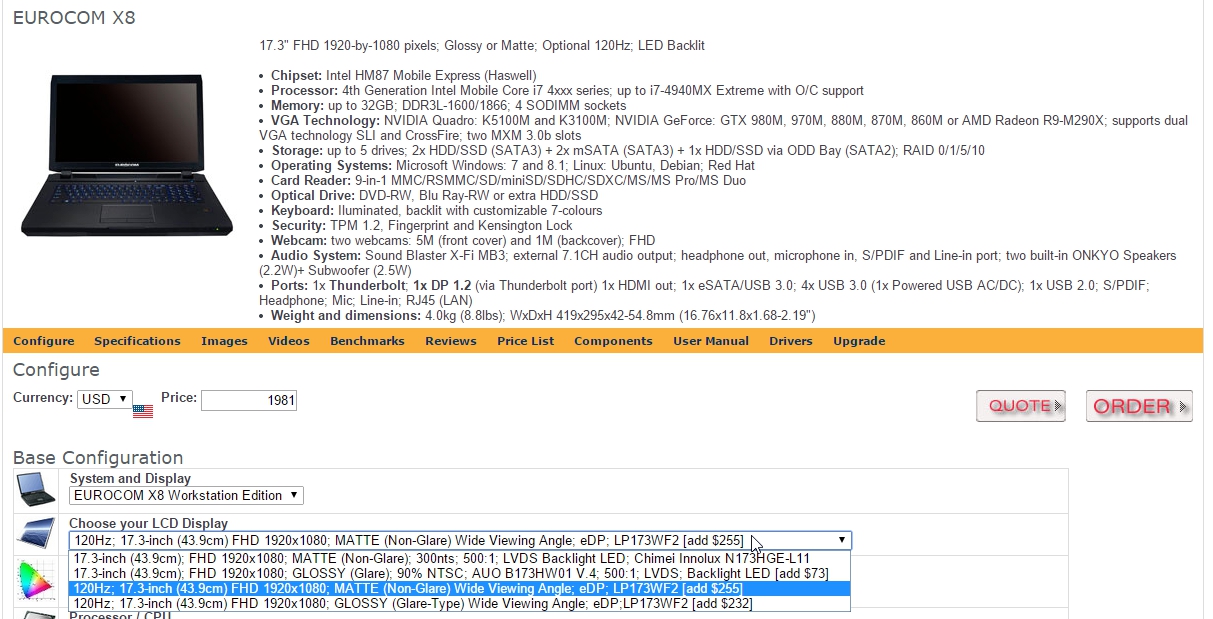The image size is (1213, 619).
Task: Click the Security: TPM 1.2 specification line
Action: click(422, 225)
